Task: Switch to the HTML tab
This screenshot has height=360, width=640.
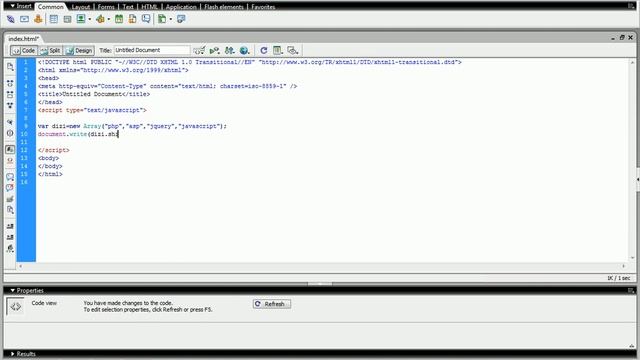Action: pos(149,7)
